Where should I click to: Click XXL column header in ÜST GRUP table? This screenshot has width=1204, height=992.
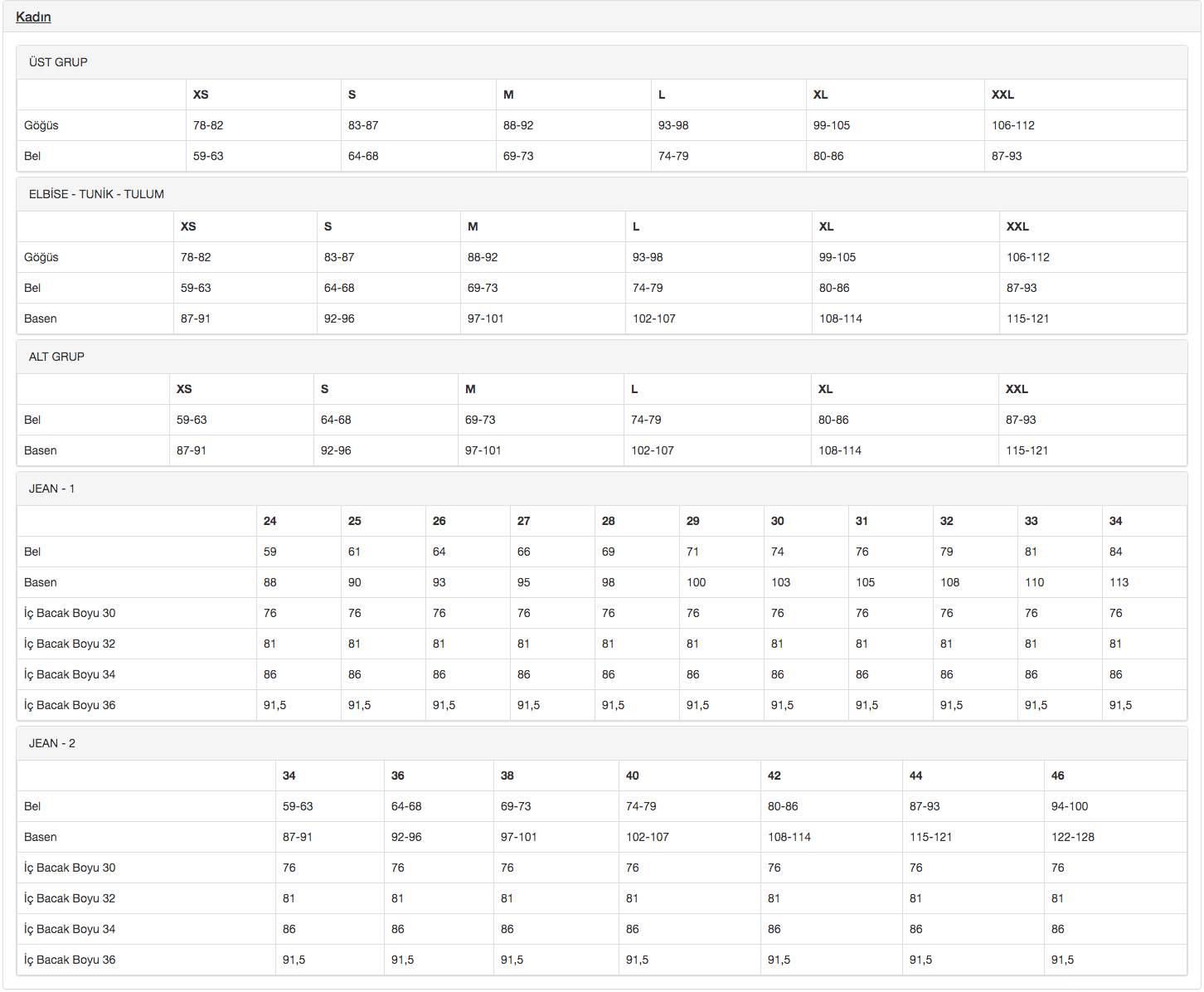click(1003, 95)
